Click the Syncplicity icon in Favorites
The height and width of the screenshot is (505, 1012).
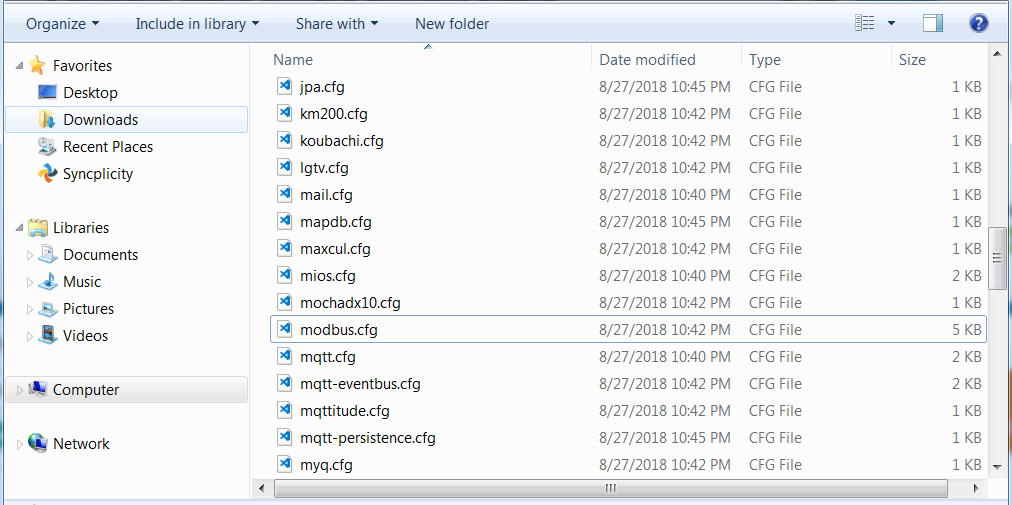pyautogui.click(x=47, y=174)
